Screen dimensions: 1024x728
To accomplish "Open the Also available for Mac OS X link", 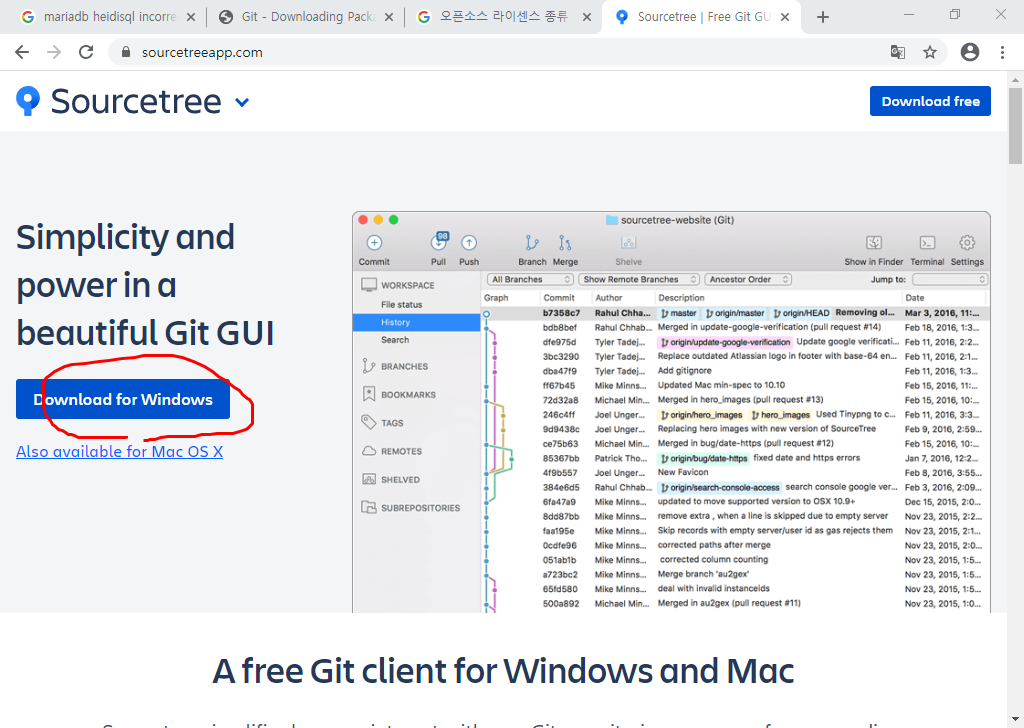I will (x=120, y=452).
